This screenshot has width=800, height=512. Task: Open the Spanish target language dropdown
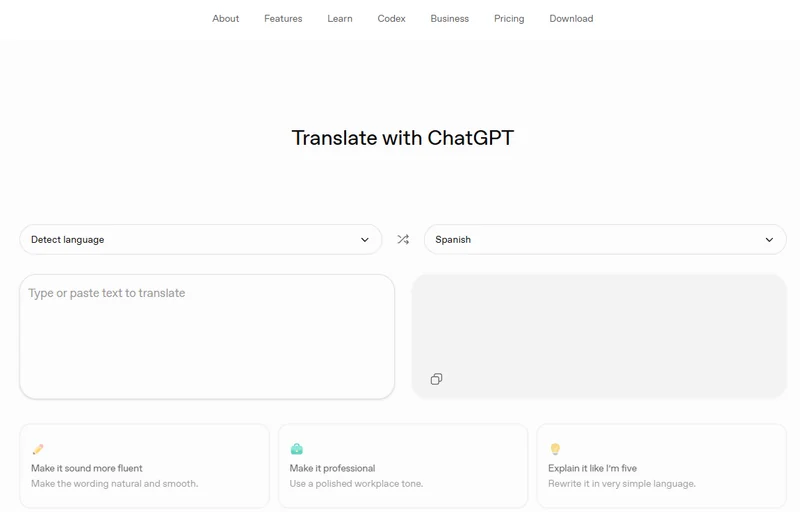605,240
